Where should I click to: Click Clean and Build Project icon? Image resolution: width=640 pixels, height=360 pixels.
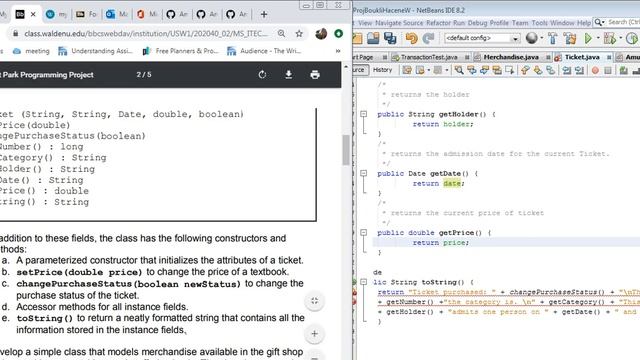tap(570, 38)
